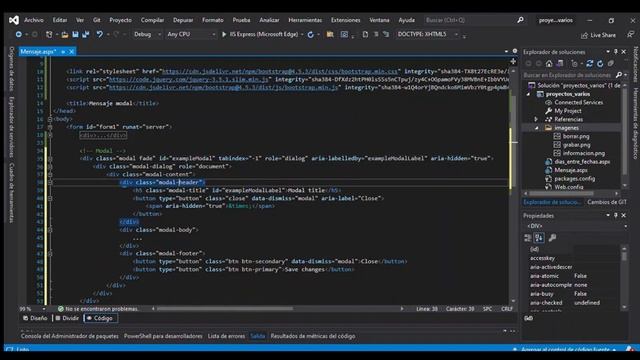640x360 pixels.
Task: Click the New Project toolbar icon
Action: pos(49,35)
